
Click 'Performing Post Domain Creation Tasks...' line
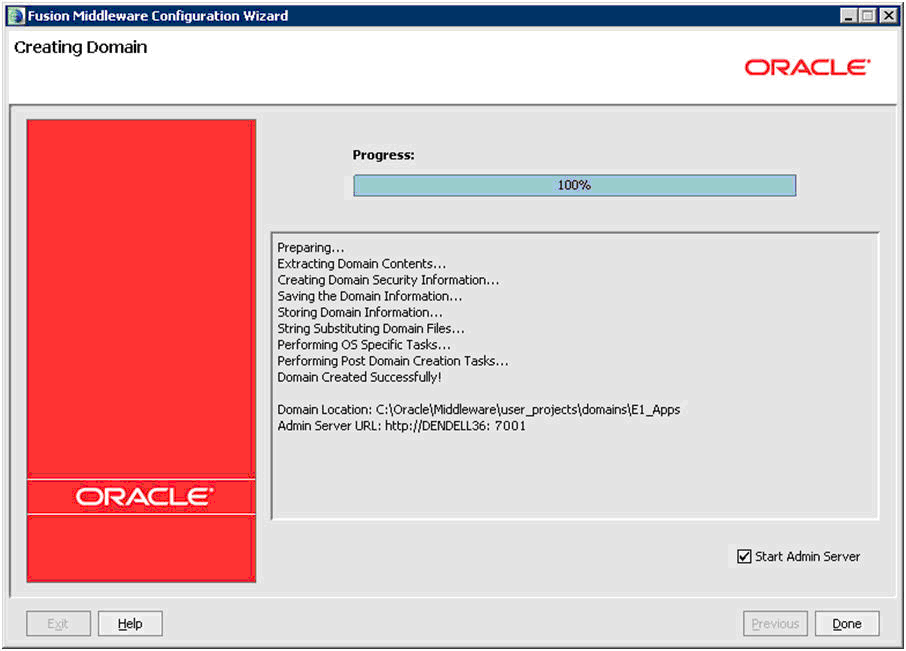click(393, 361)
